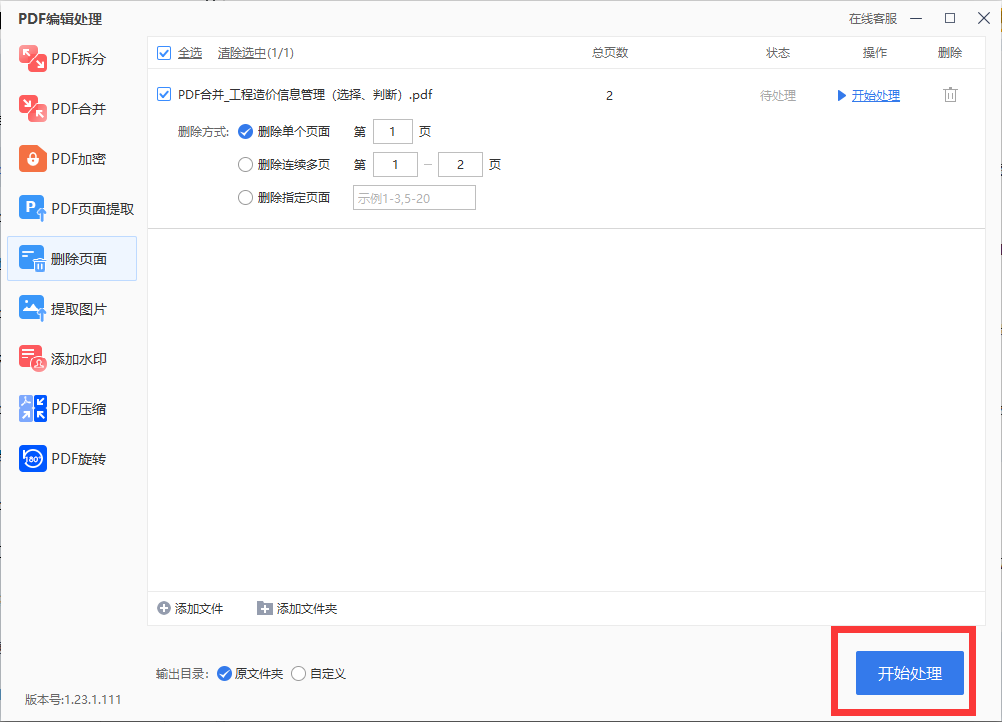Screen dimensions: 1002x722
Task: Select 删除单个页面 radio option
Action: [x=245, y=132]
